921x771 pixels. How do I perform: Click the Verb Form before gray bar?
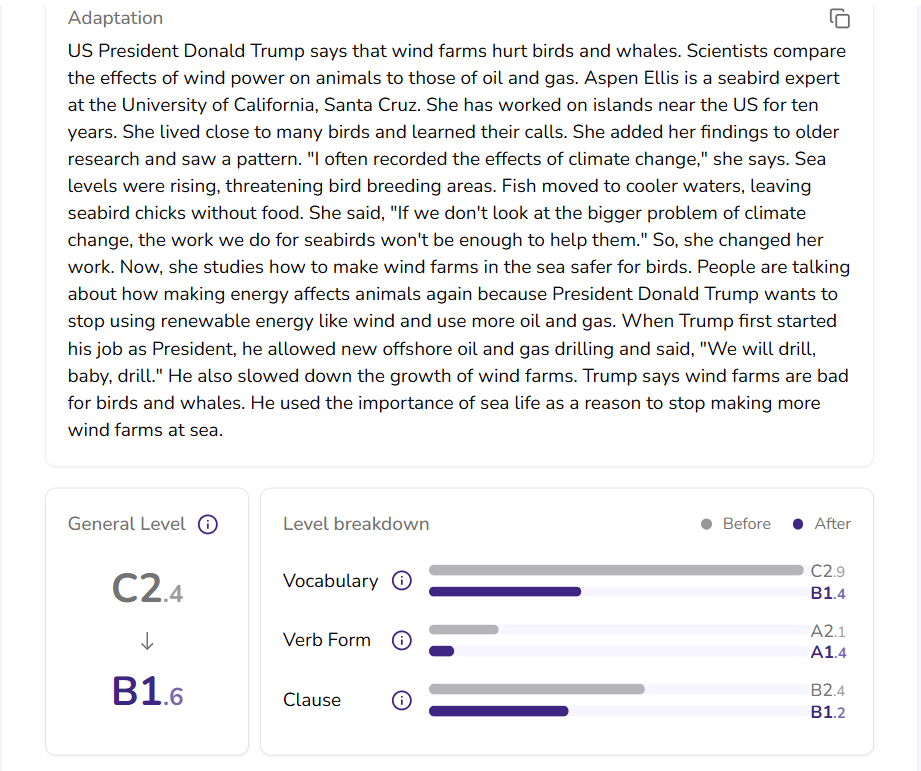(464, 630)
